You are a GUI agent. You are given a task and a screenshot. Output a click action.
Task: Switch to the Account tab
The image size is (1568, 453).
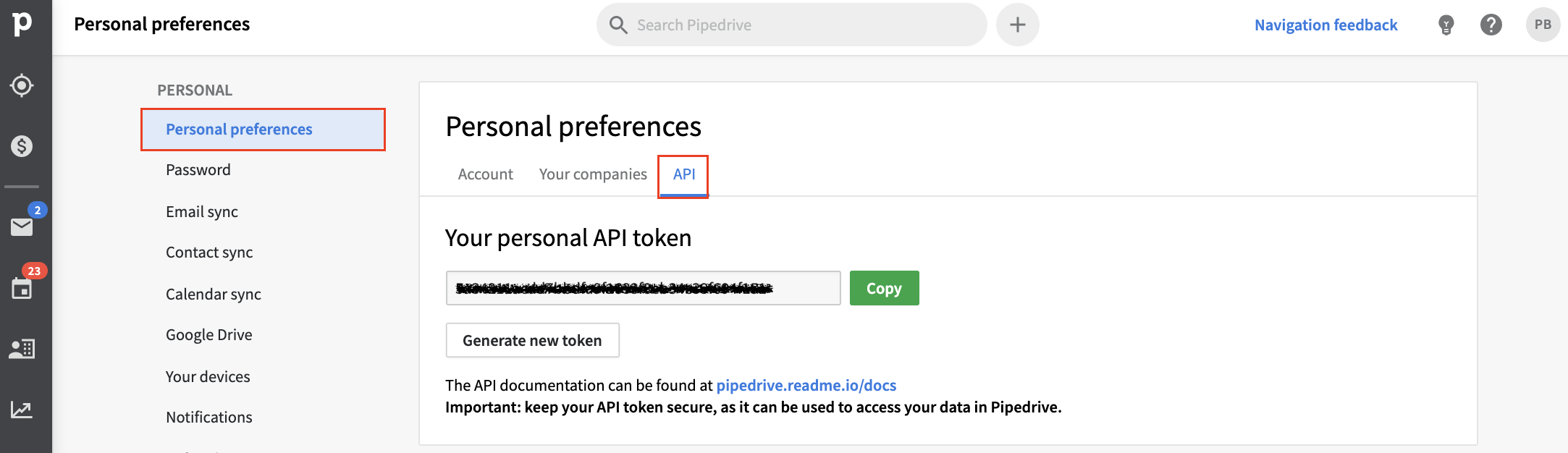(485, 174)
